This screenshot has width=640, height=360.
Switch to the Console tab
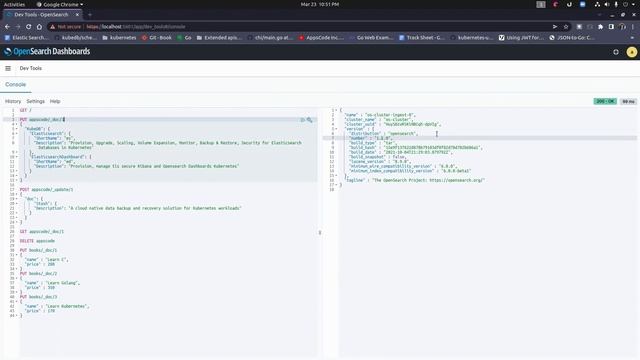click(x=16, y=84)
